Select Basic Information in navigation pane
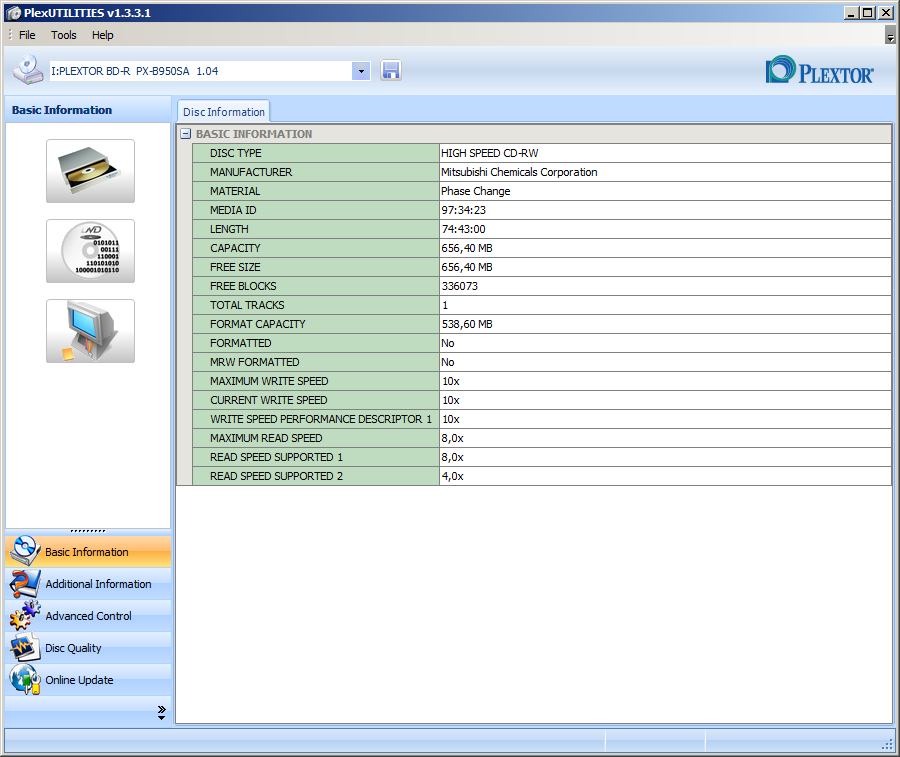Screen dimensions: 900x757 pyautogui.click(x=88, y=552)
